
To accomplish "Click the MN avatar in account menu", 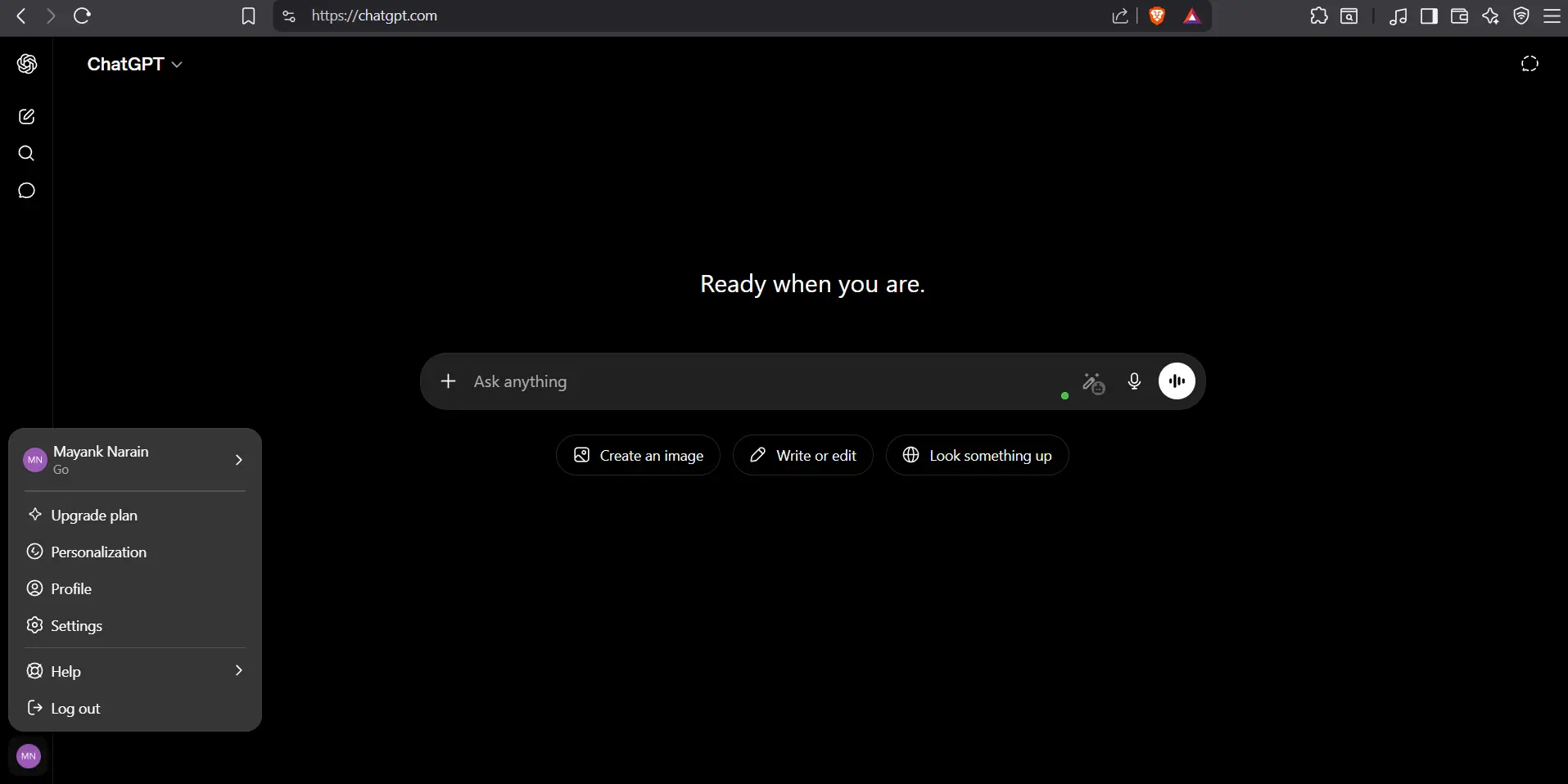I will coord(35,460).
